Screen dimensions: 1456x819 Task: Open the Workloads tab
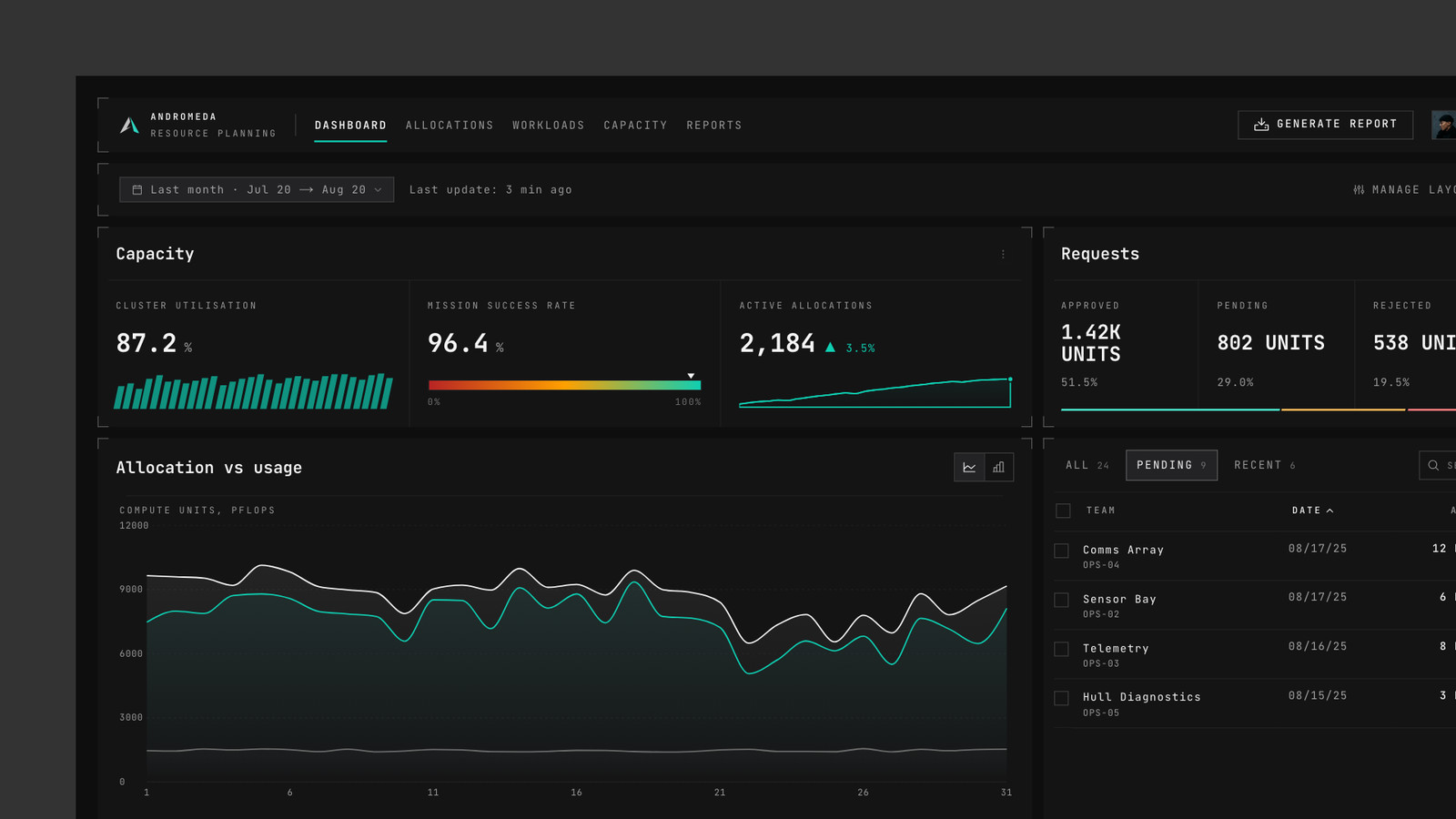[548, 126]
